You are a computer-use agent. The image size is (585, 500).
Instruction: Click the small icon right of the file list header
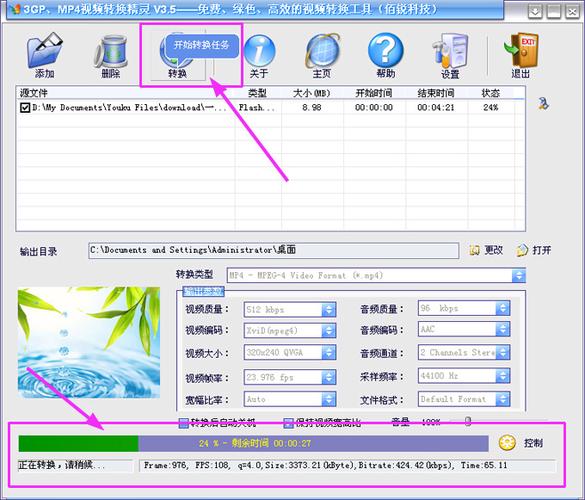click(544, 103)
